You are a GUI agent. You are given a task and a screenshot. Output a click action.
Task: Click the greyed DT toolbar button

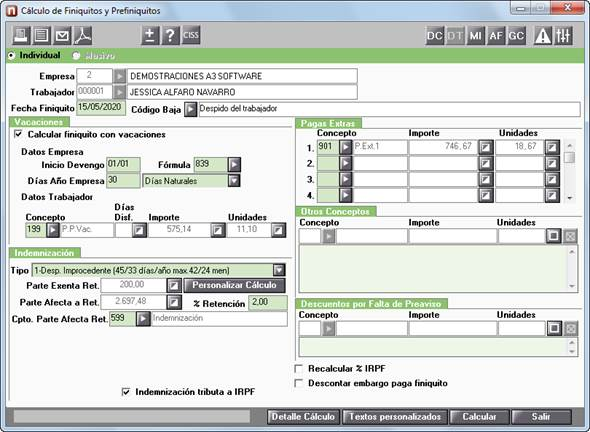click(x=455, y=36)
